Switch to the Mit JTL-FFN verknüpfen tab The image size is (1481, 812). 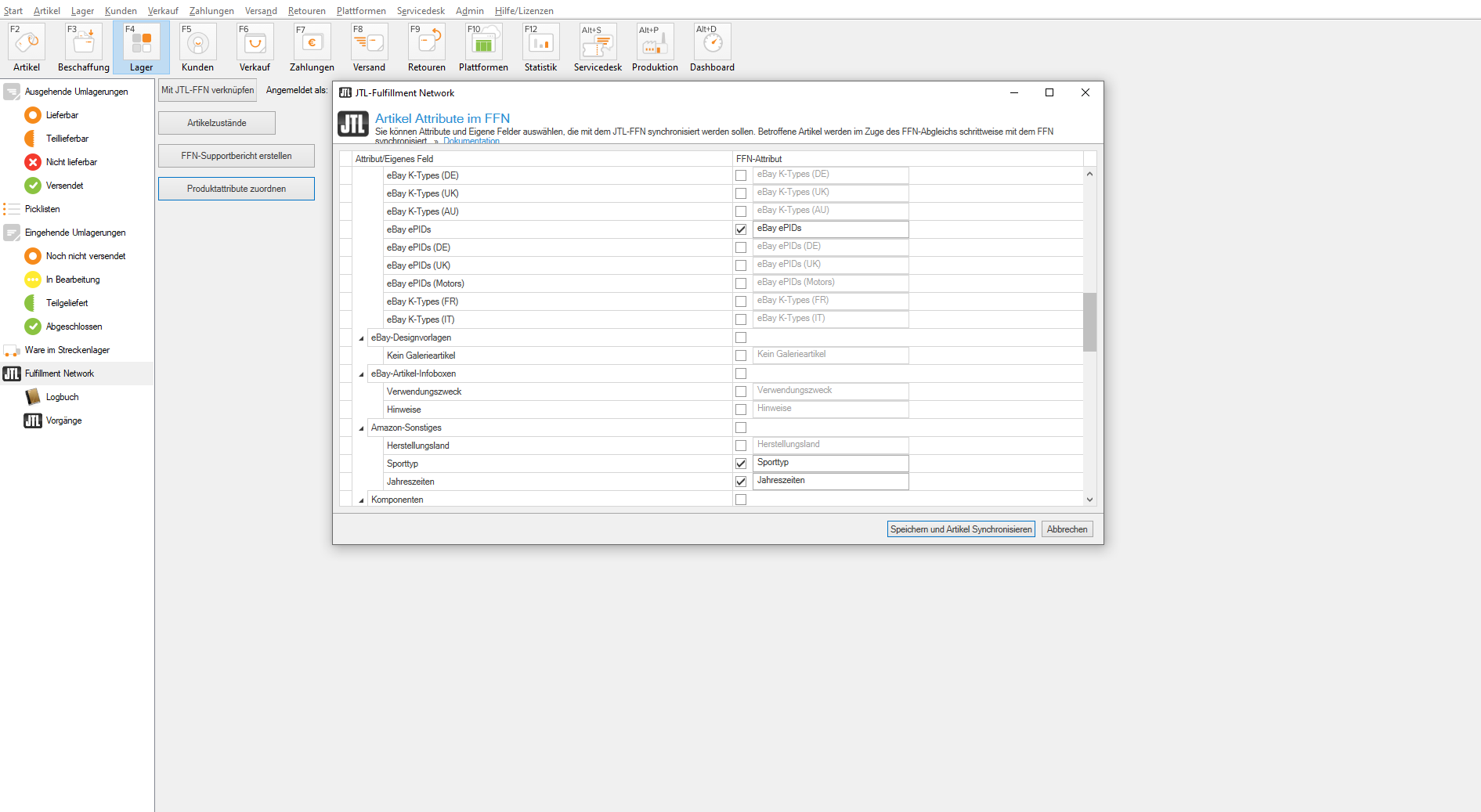click(x=207, y=89)
